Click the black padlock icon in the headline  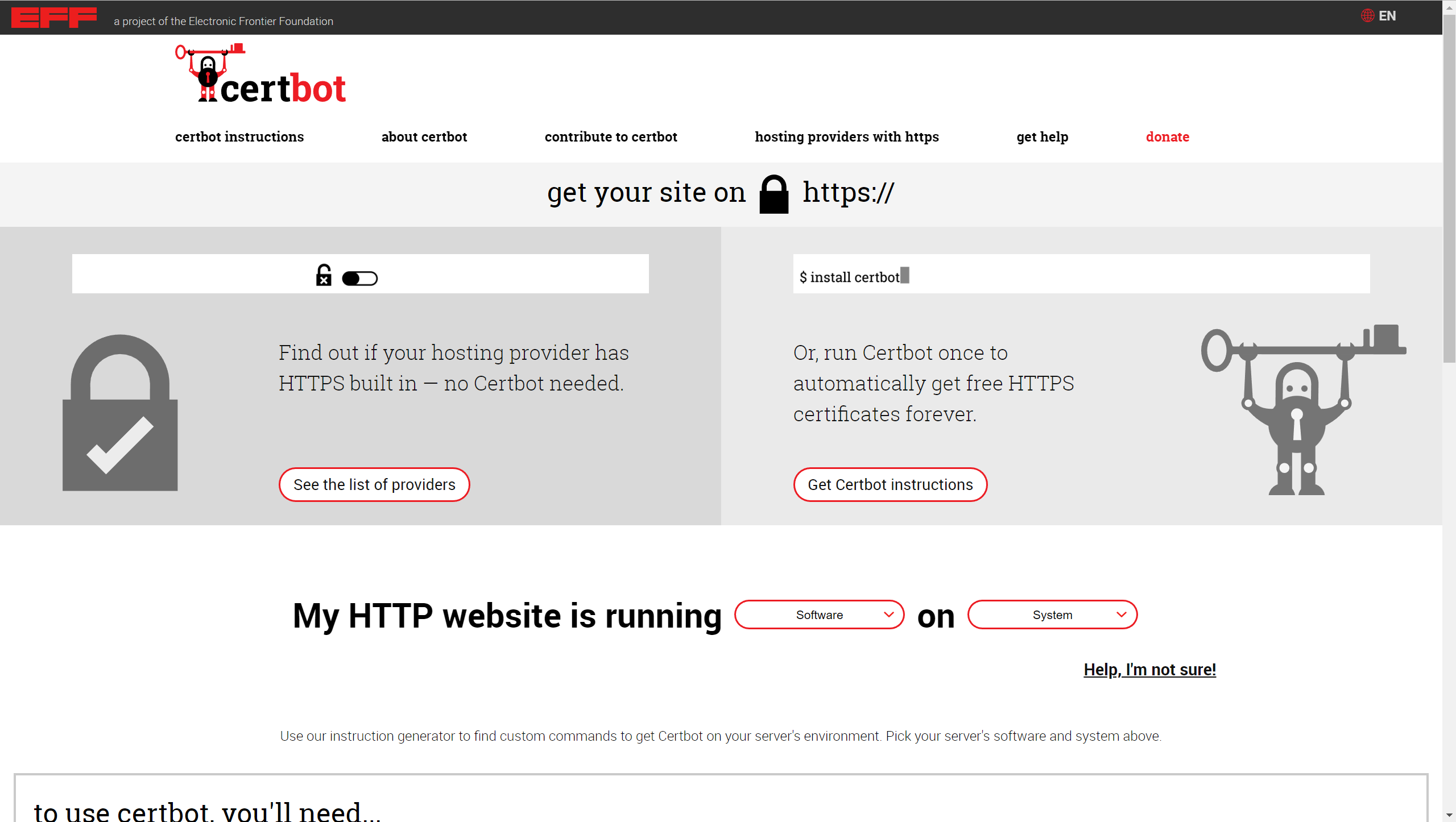pyautogui.click(x=774, y=194)
